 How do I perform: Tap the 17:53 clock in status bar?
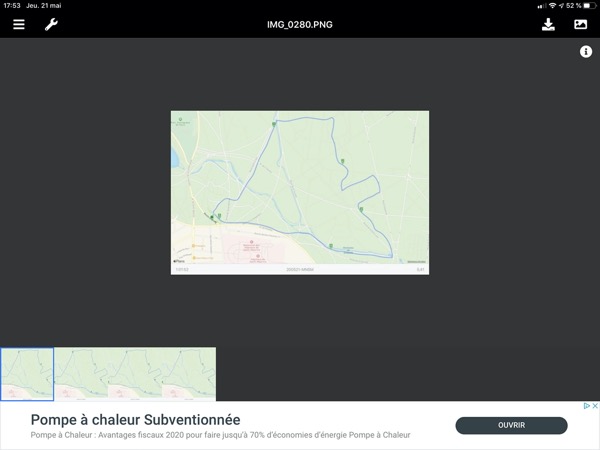click(x=11, y=6)
